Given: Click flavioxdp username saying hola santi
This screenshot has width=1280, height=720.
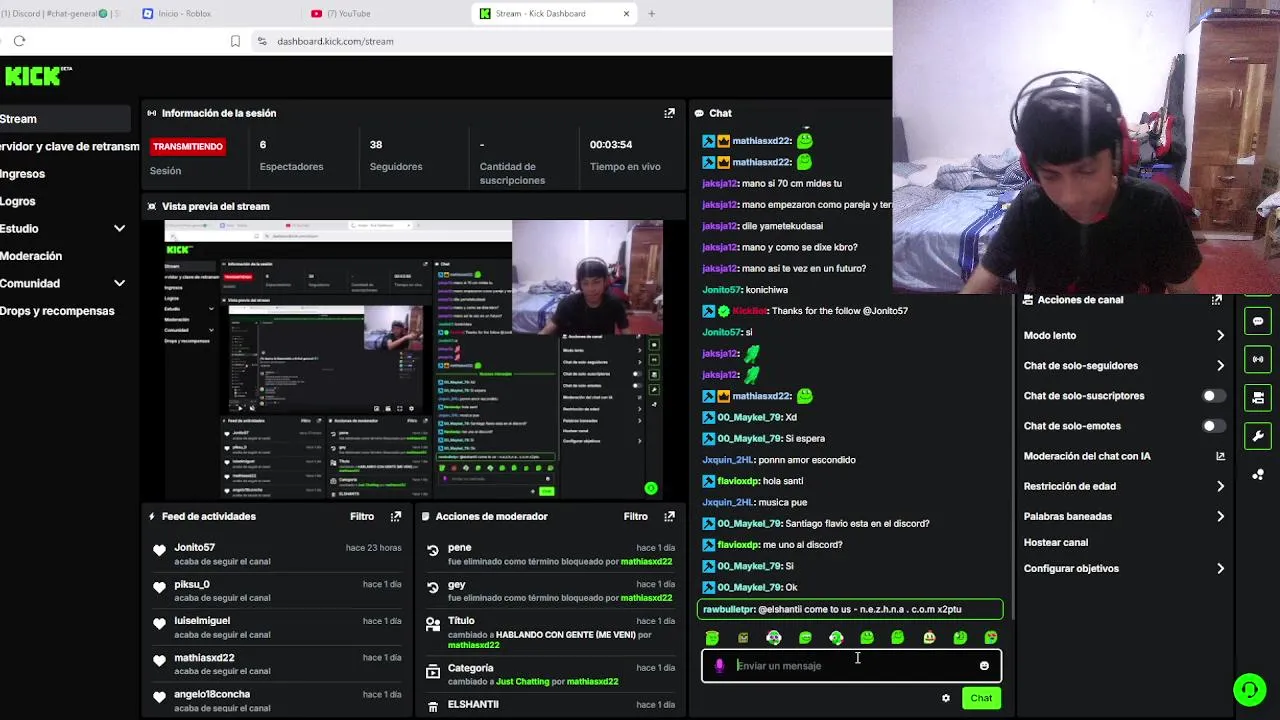Looking at the screenshot, I should pos(738,481).
